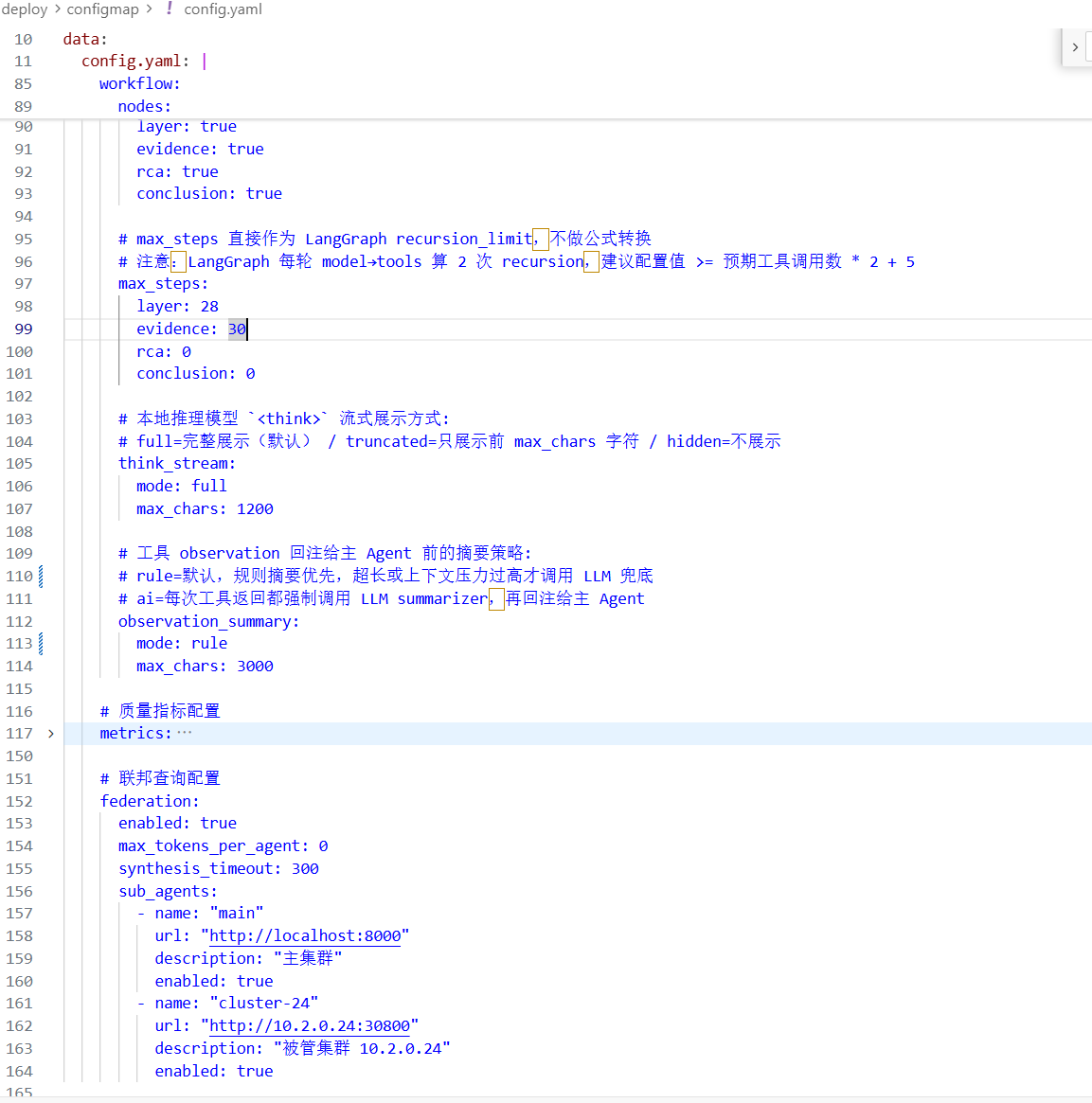Expand the folded metrics section chevron

pyautogui.click(x=51, y=734)
